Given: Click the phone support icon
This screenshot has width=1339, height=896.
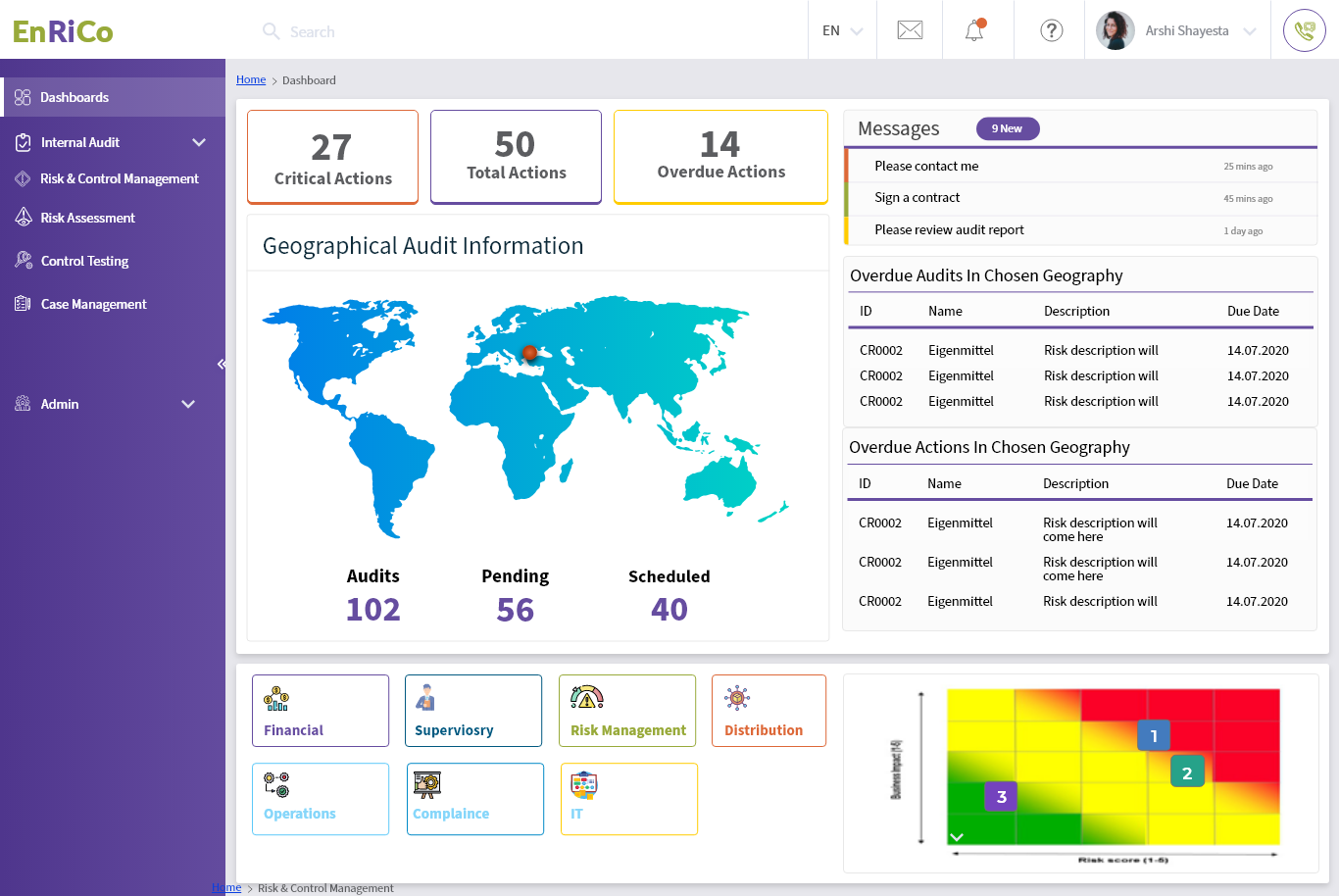Looking at the screenshot, I should coord(1304,30).
